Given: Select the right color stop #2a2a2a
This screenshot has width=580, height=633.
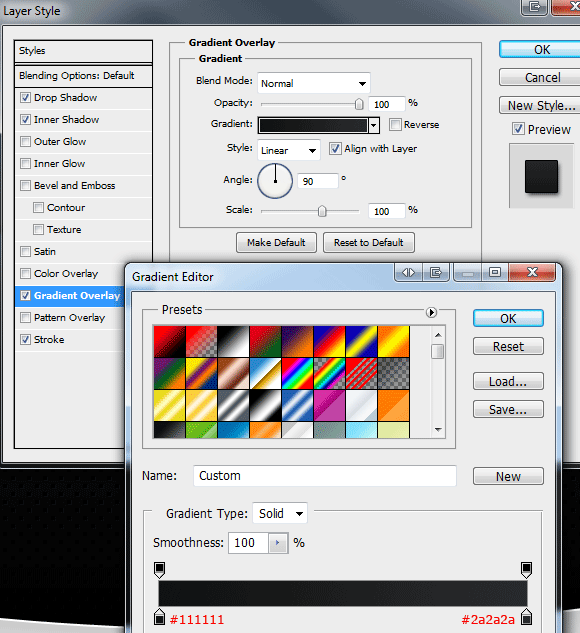Looking at the screenshot, I should pyautogui.click(x=526, y=617).
